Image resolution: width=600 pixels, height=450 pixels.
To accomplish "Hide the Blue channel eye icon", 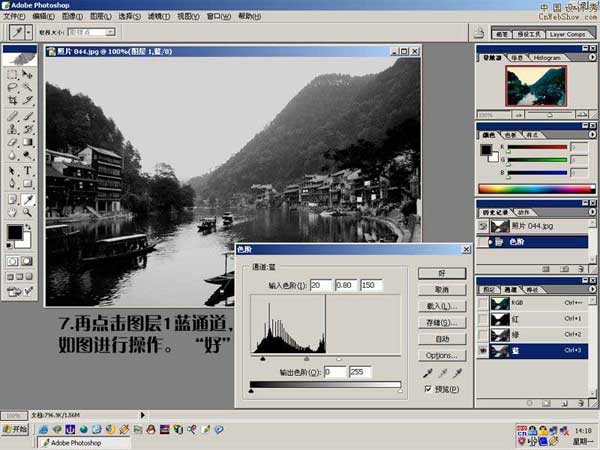I will tap(483, 351).
